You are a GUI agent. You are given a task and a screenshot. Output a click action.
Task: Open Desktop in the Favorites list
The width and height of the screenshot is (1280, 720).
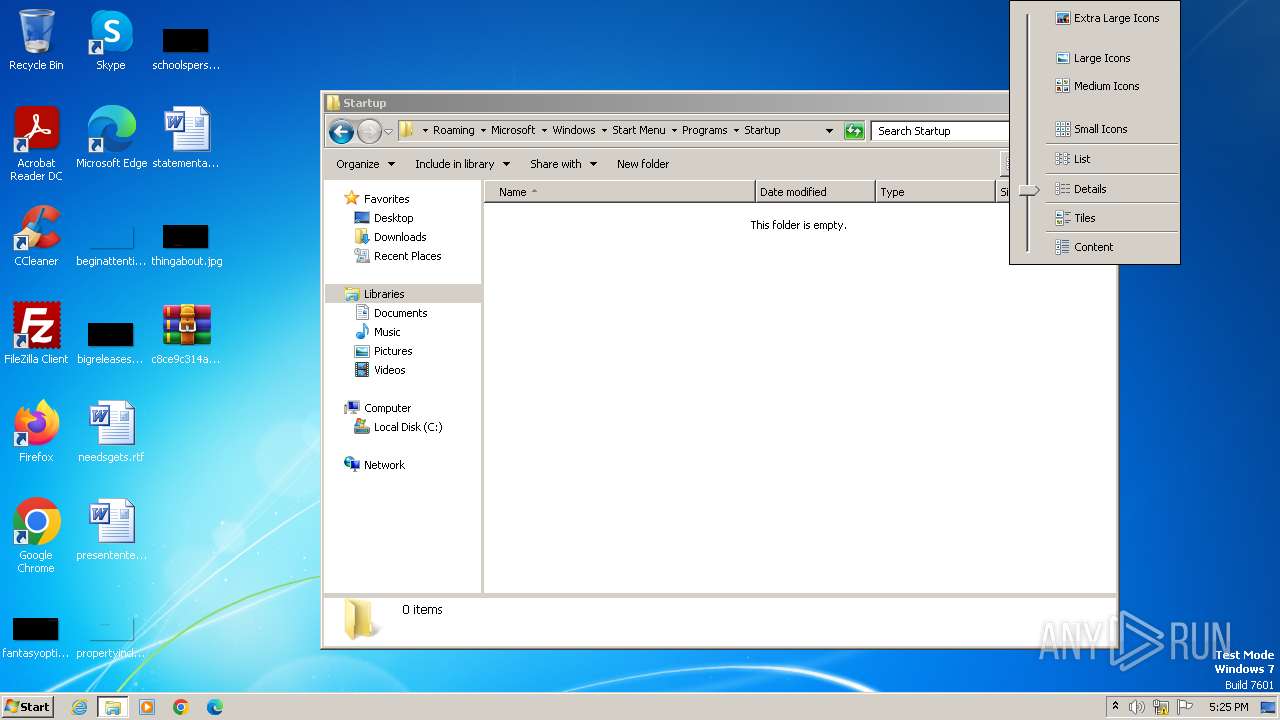pyautogui.click(x=384, y=218)
